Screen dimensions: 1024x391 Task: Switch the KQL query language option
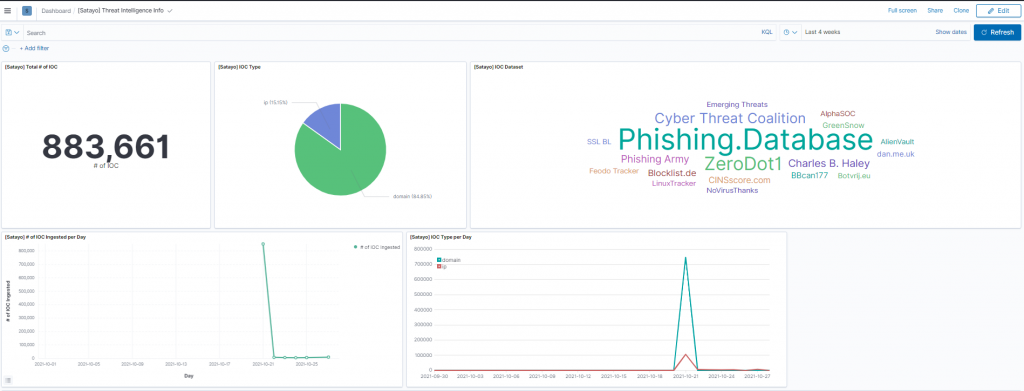767,32
